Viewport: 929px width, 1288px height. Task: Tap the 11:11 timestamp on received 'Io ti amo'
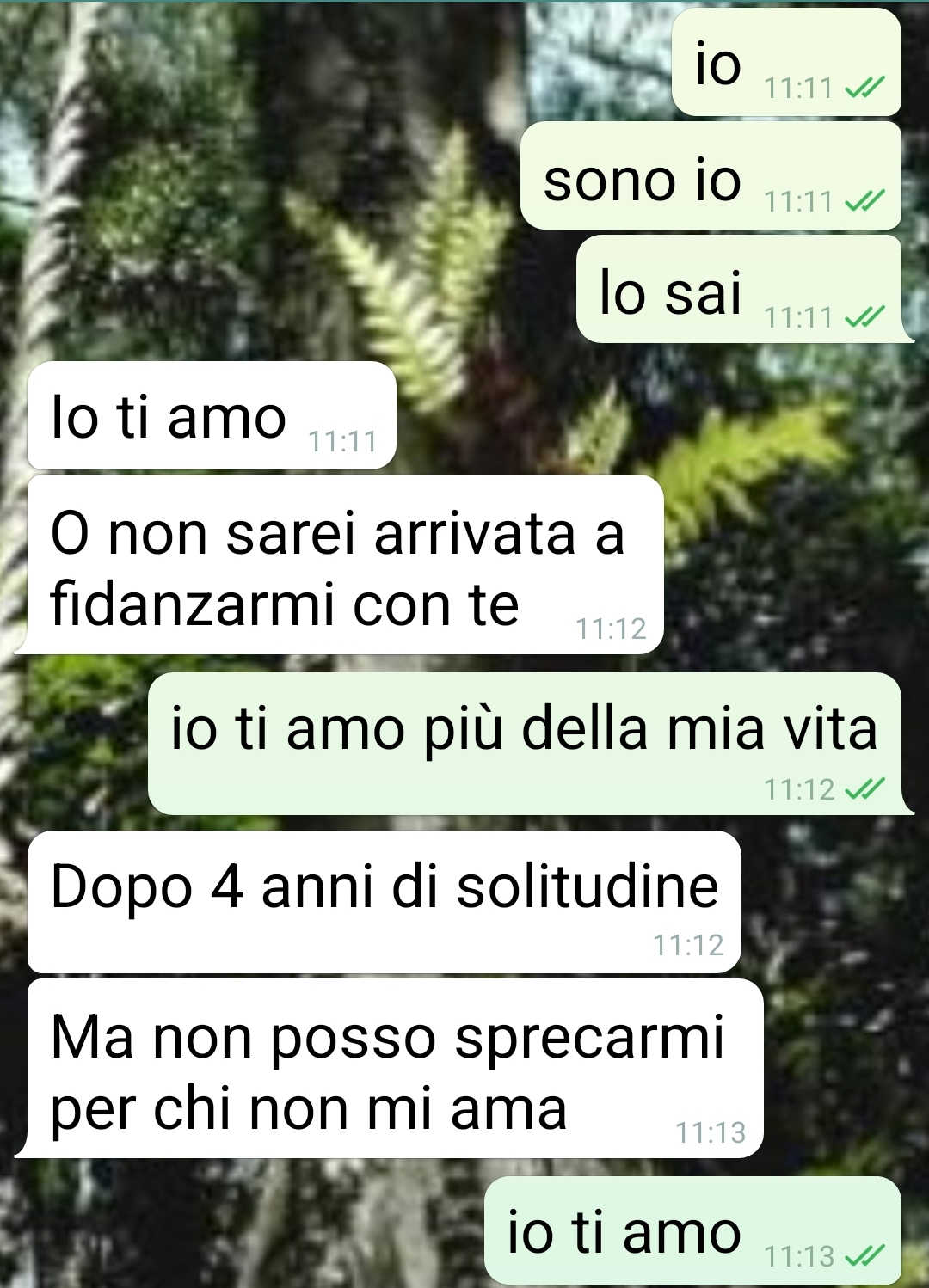tap(342, 441)
